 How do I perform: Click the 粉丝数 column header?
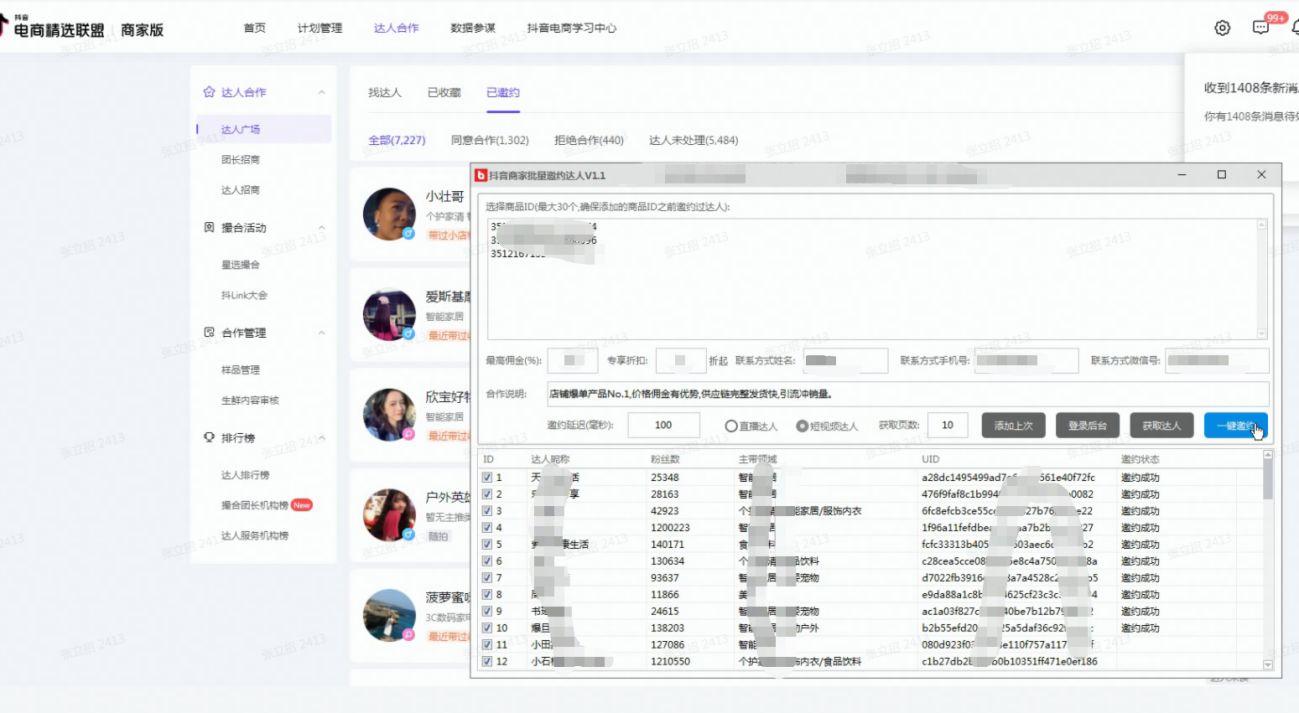click(665, 459)
